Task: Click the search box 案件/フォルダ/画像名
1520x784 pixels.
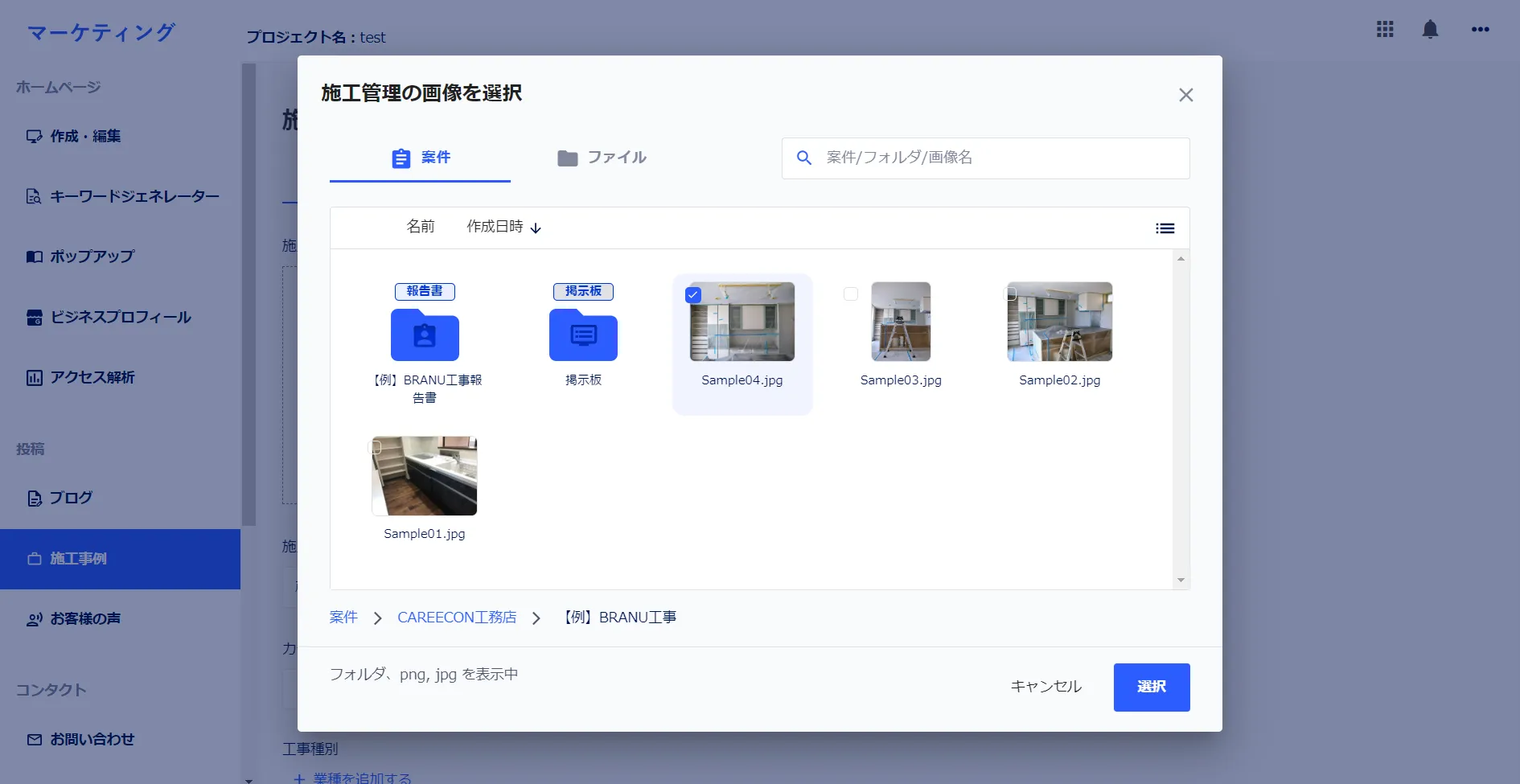Action: 986,158
